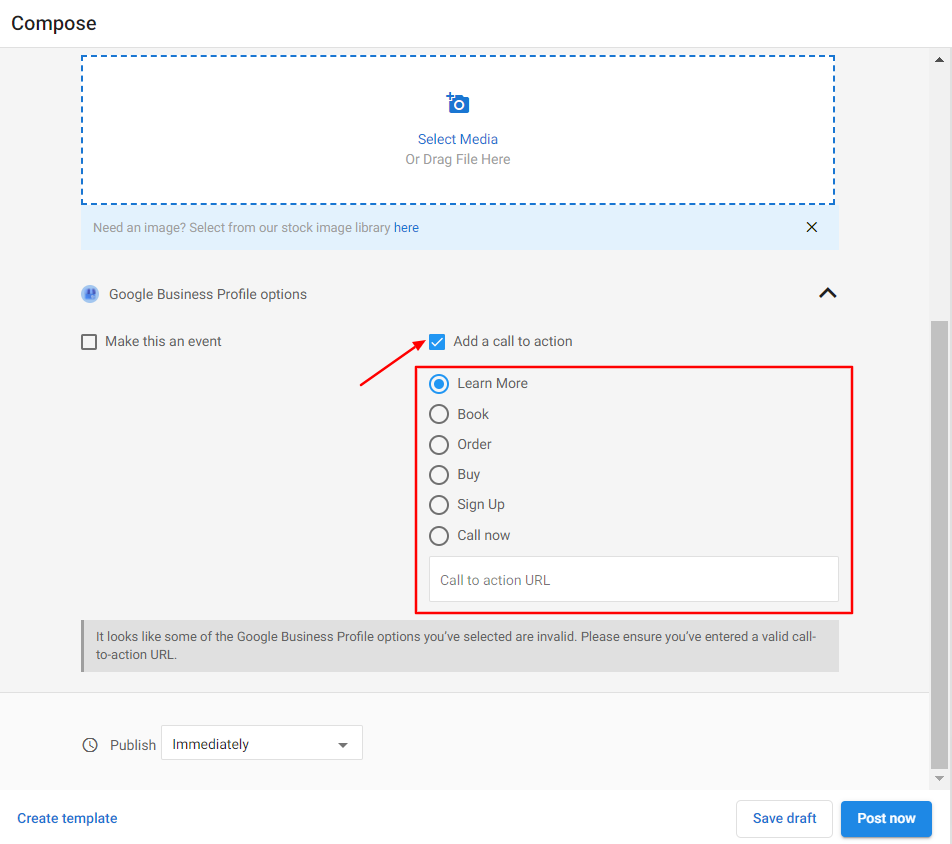Screen dimensions: 952x844
Task: Click the Select Media link
Action: pyautogui.click(x=458, y=139)
